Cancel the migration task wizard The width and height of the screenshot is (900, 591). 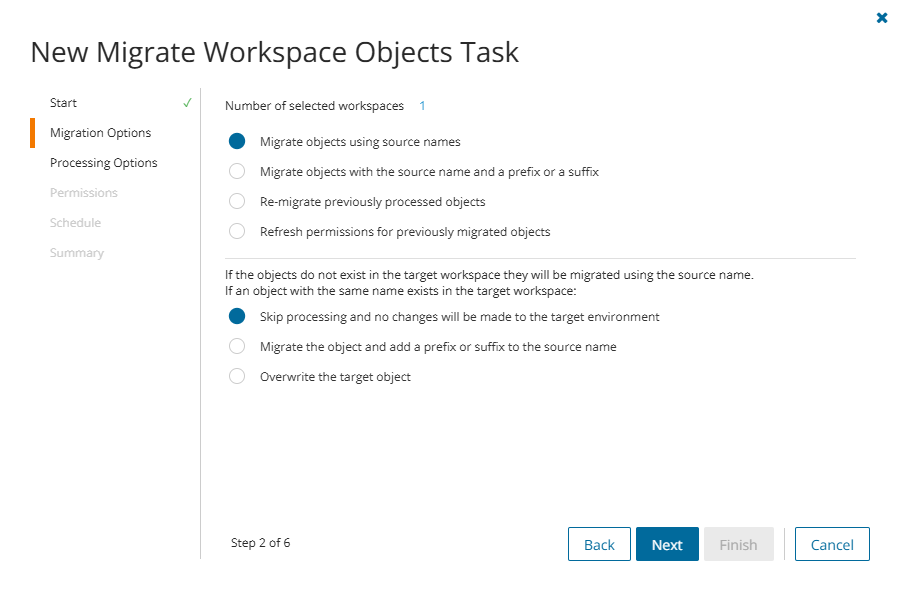832,545
